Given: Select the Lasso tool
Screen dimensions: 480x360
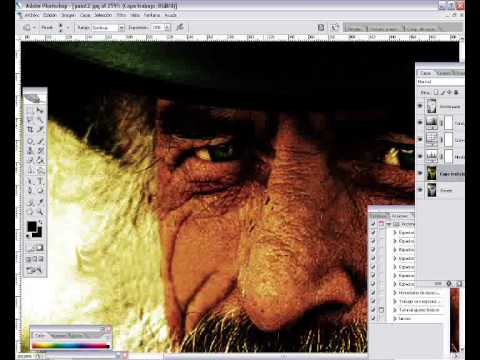Looking at the screenshot, I should [x=30, y=120].
